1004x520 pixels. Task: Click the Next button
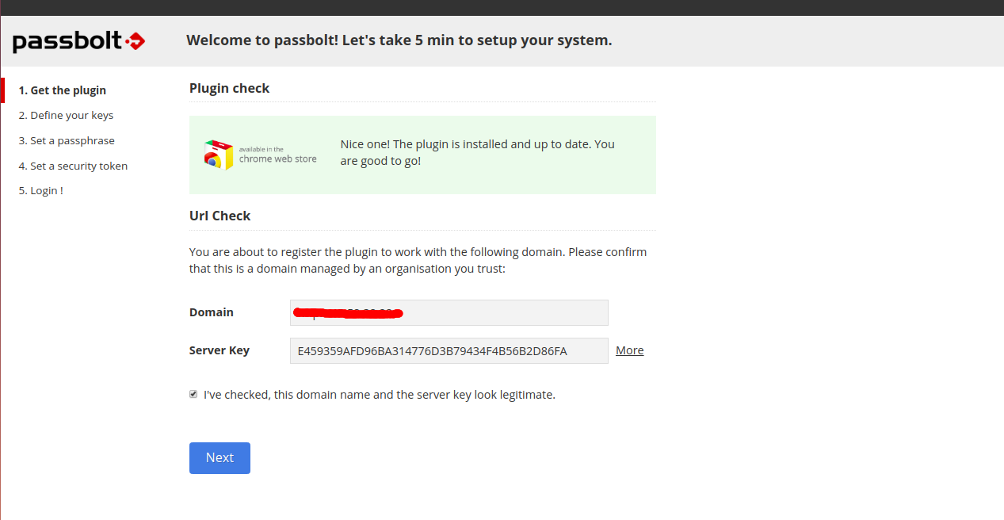coord(220,458)
